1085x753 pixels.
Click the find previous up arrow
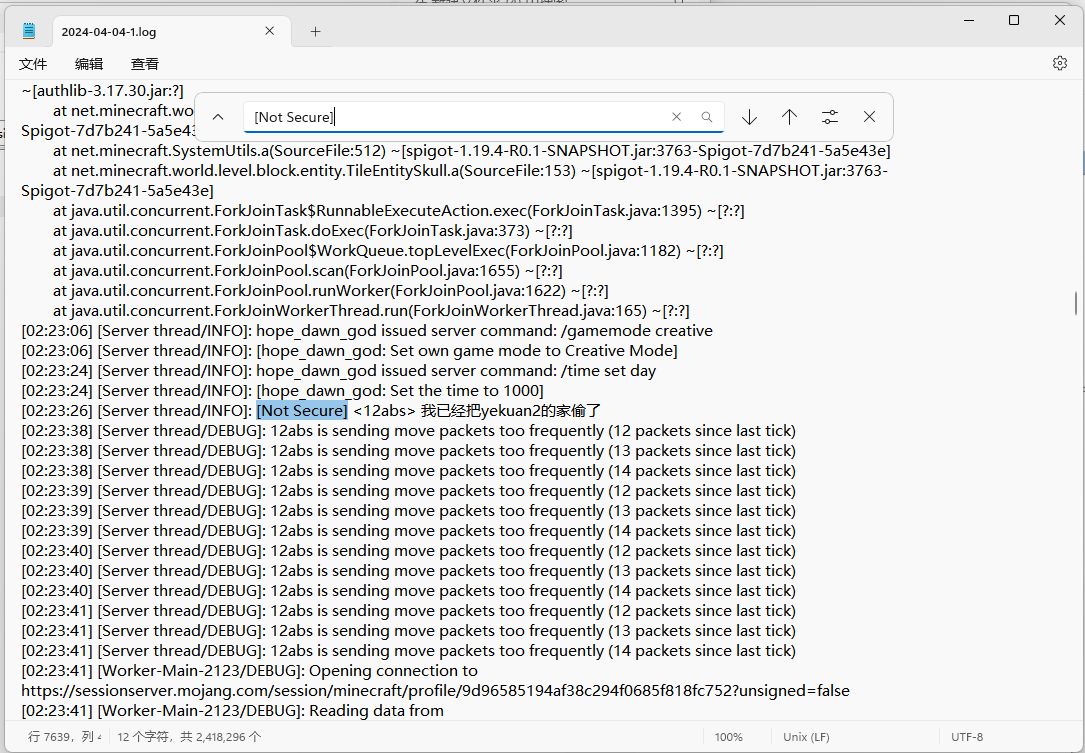[789, 117]
